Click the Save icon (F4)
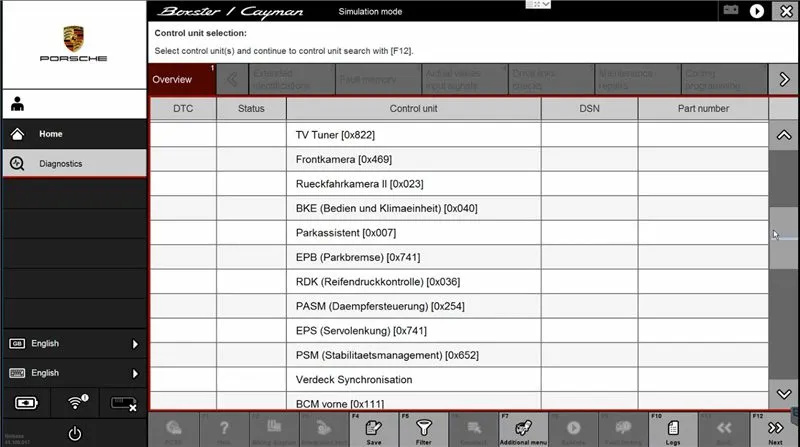800x447 pixels. 373,428
